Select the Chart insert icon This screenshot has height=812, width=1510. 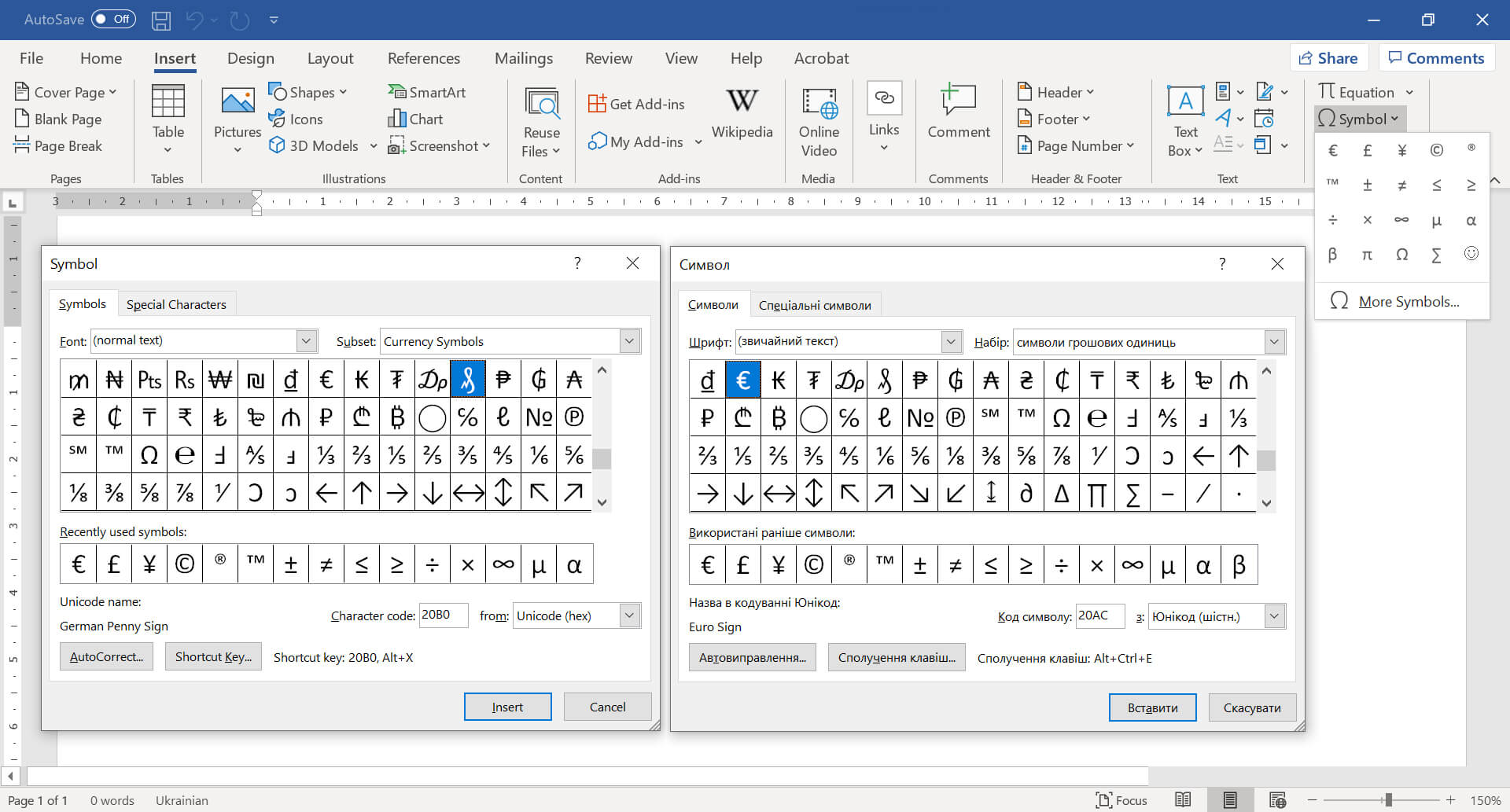click(396, 119)
